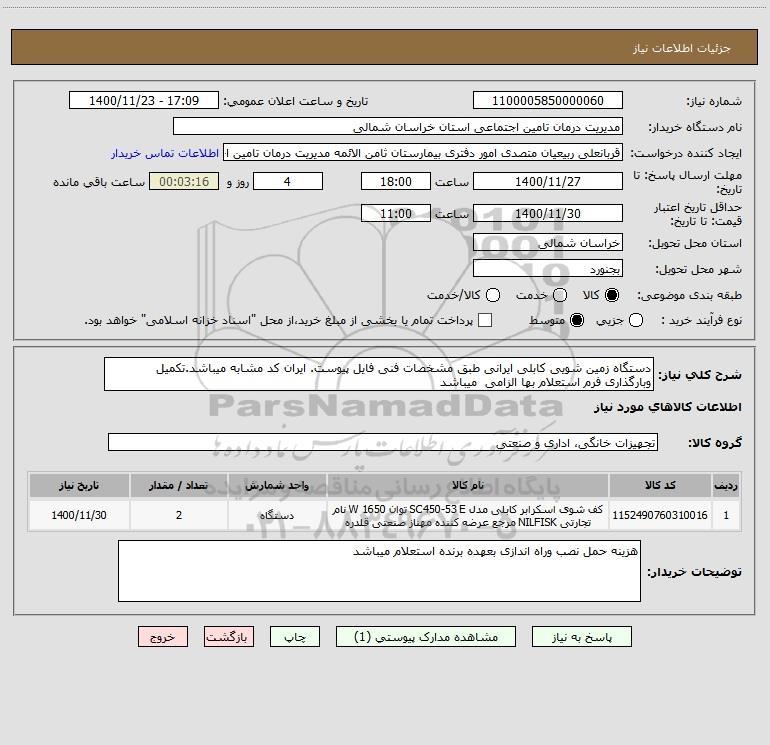Click the واحد شمارش column header
The height and width of the screenshot is (745, 770).
277,485
